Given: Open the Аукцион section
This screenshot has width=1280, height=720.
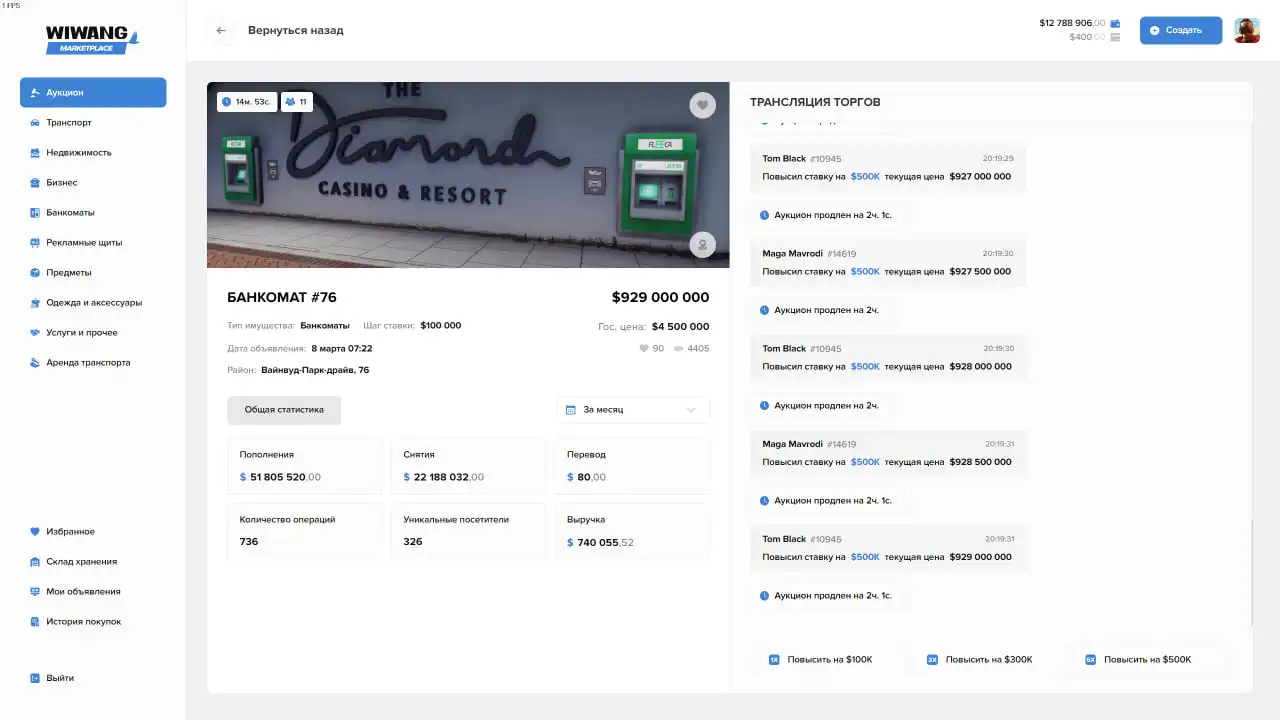Looking at the screenshot, I should click(x=93, y=93).
